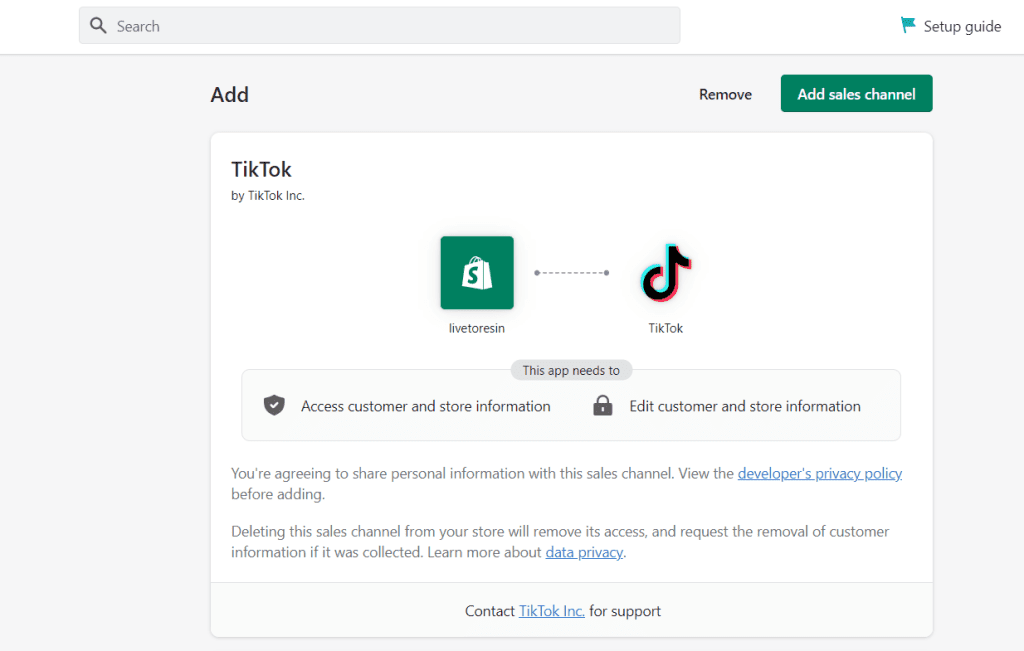Click the 'TikTok' label under the logo
This screenshot has height=651, width=1024.
665,328
